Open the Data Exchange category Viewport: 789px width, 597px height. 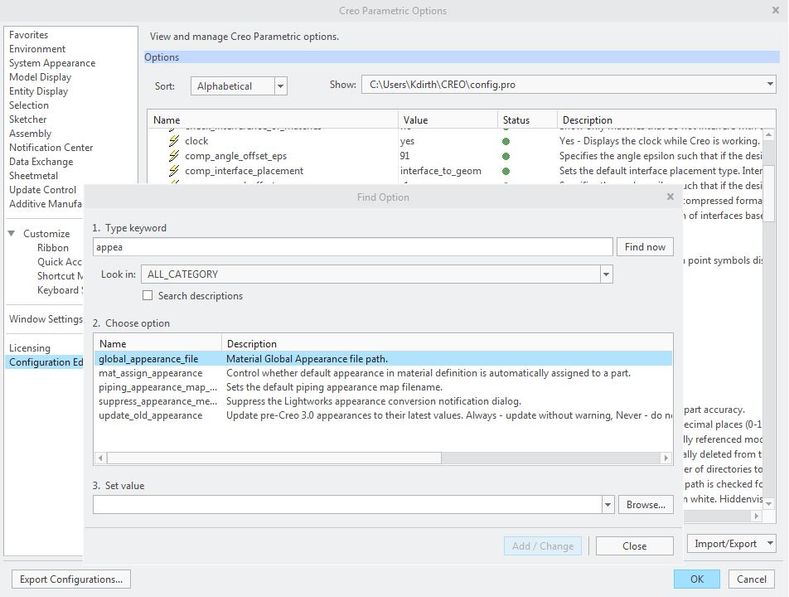coord(41,162)
